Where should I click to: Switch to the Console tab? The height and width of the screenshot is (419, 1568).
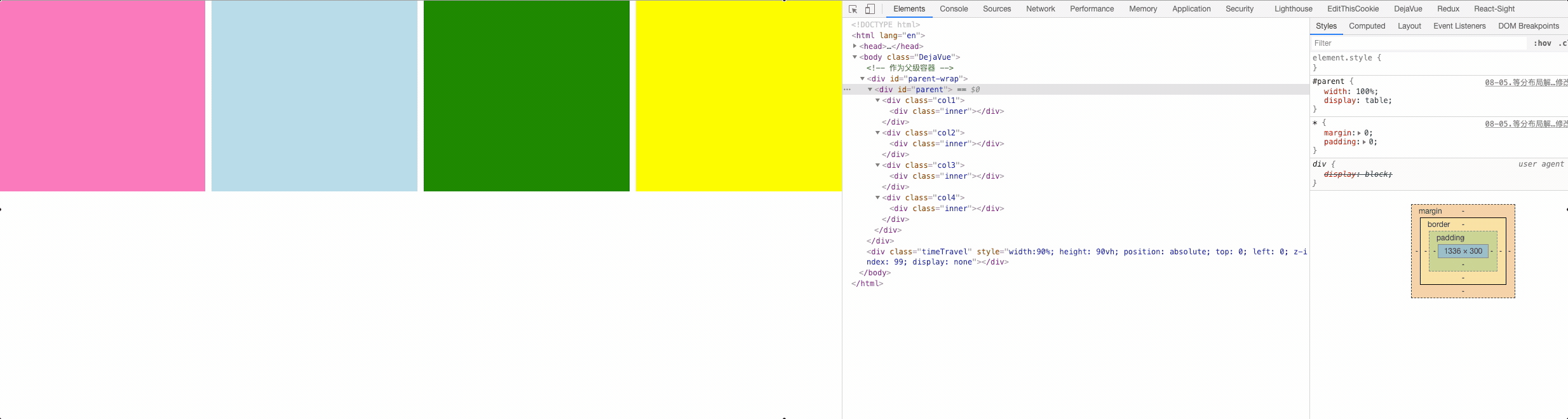coord(954,9)
